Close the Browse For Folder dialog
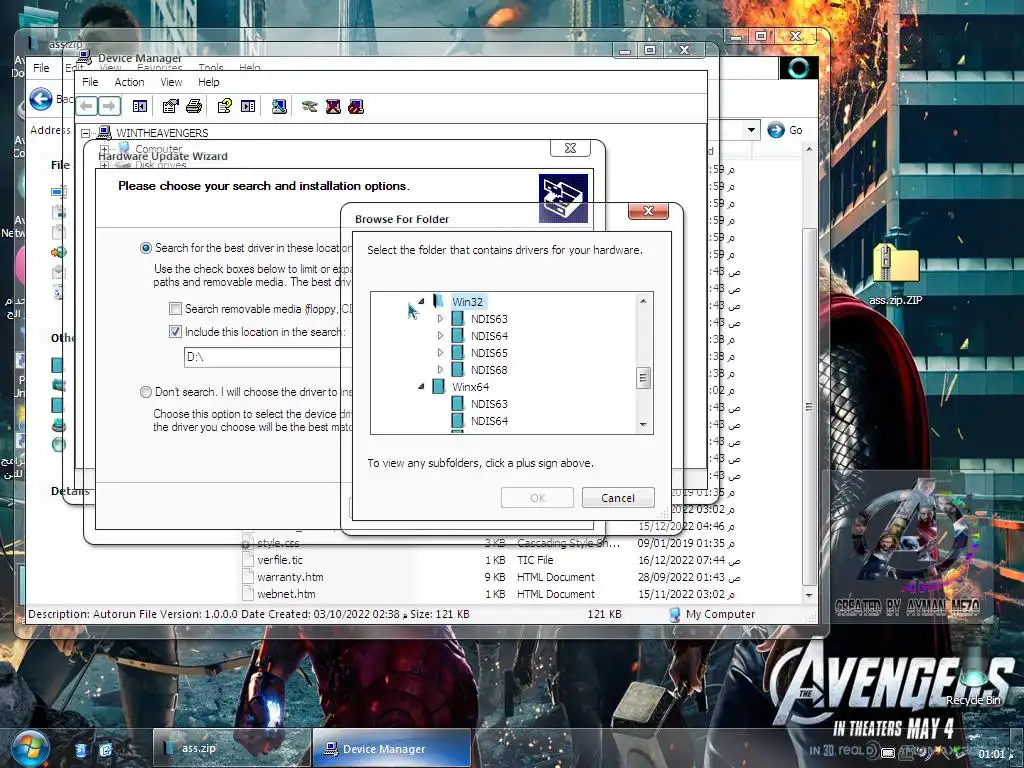 [x=648, y=211]
